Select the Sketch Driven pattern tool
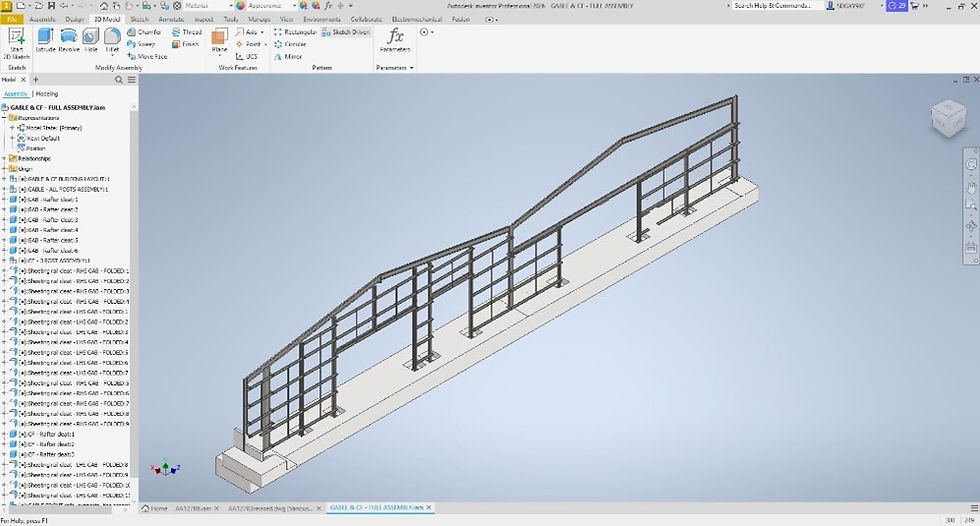The width and height of the screenshot is (980, 526). click(346, 32)
